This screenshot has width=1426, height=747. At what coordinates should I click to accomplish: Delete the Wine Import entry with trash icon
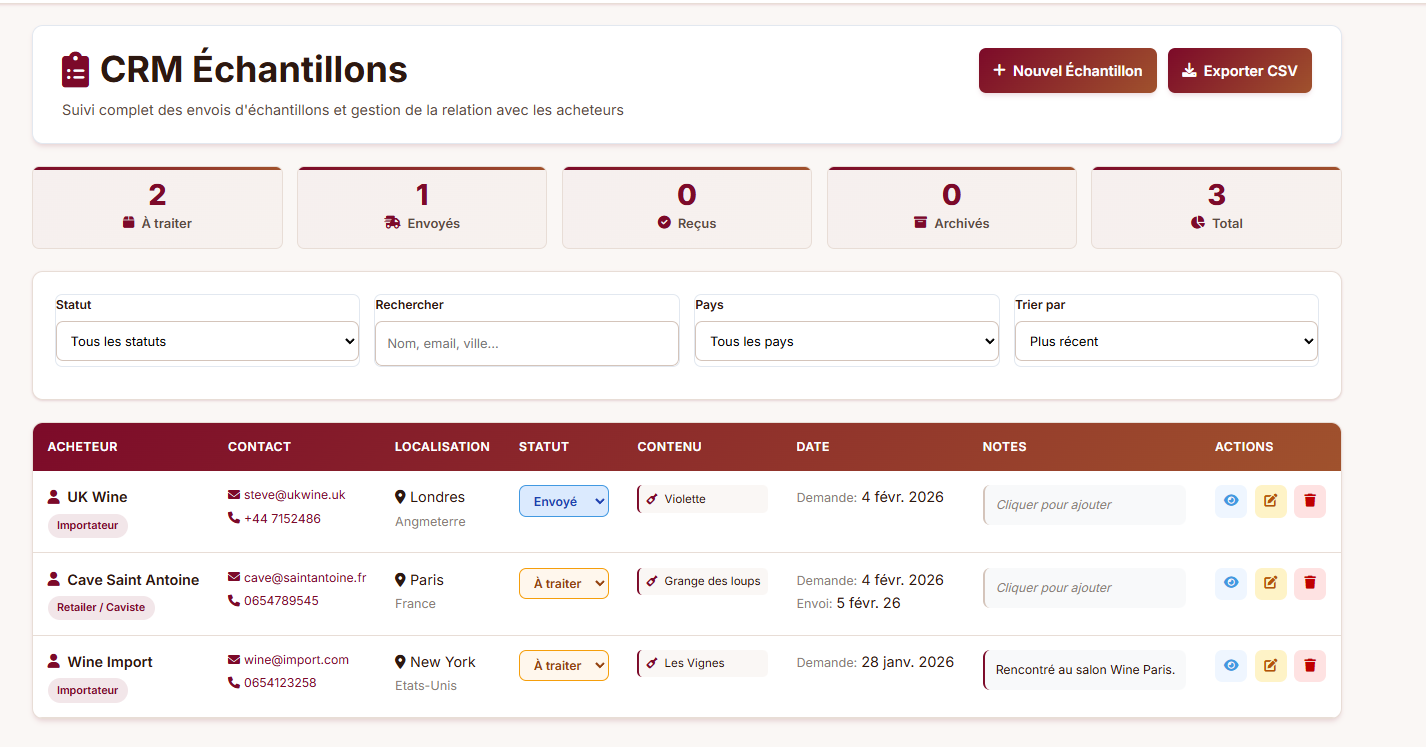tap(1310, 665)
